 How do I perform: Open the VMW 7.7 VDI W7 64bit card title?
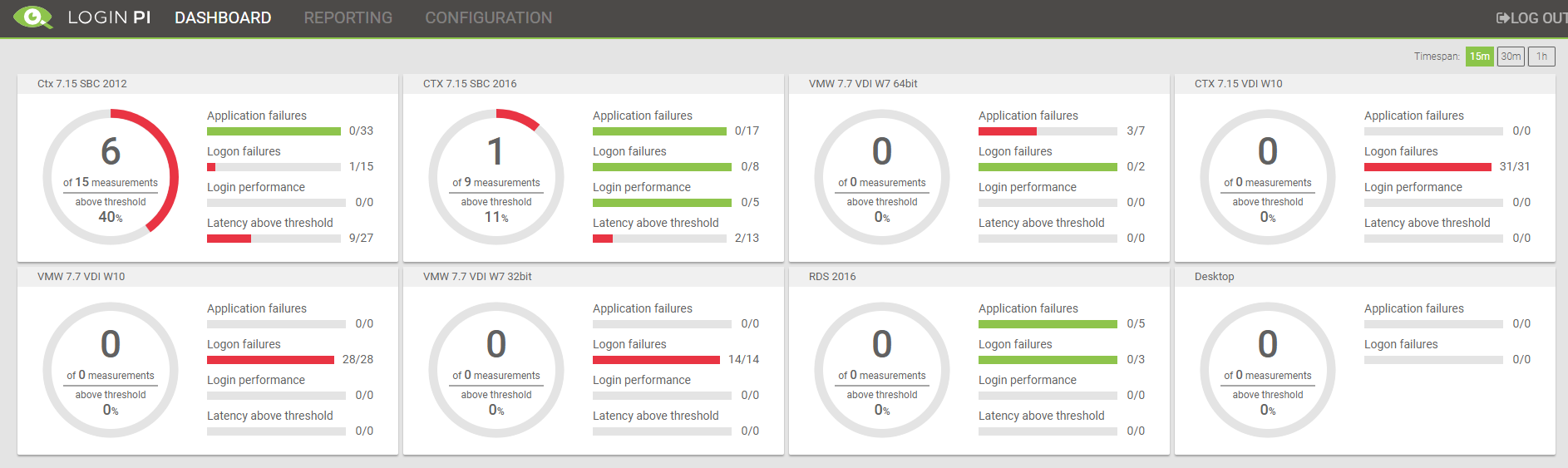point(863,84)
